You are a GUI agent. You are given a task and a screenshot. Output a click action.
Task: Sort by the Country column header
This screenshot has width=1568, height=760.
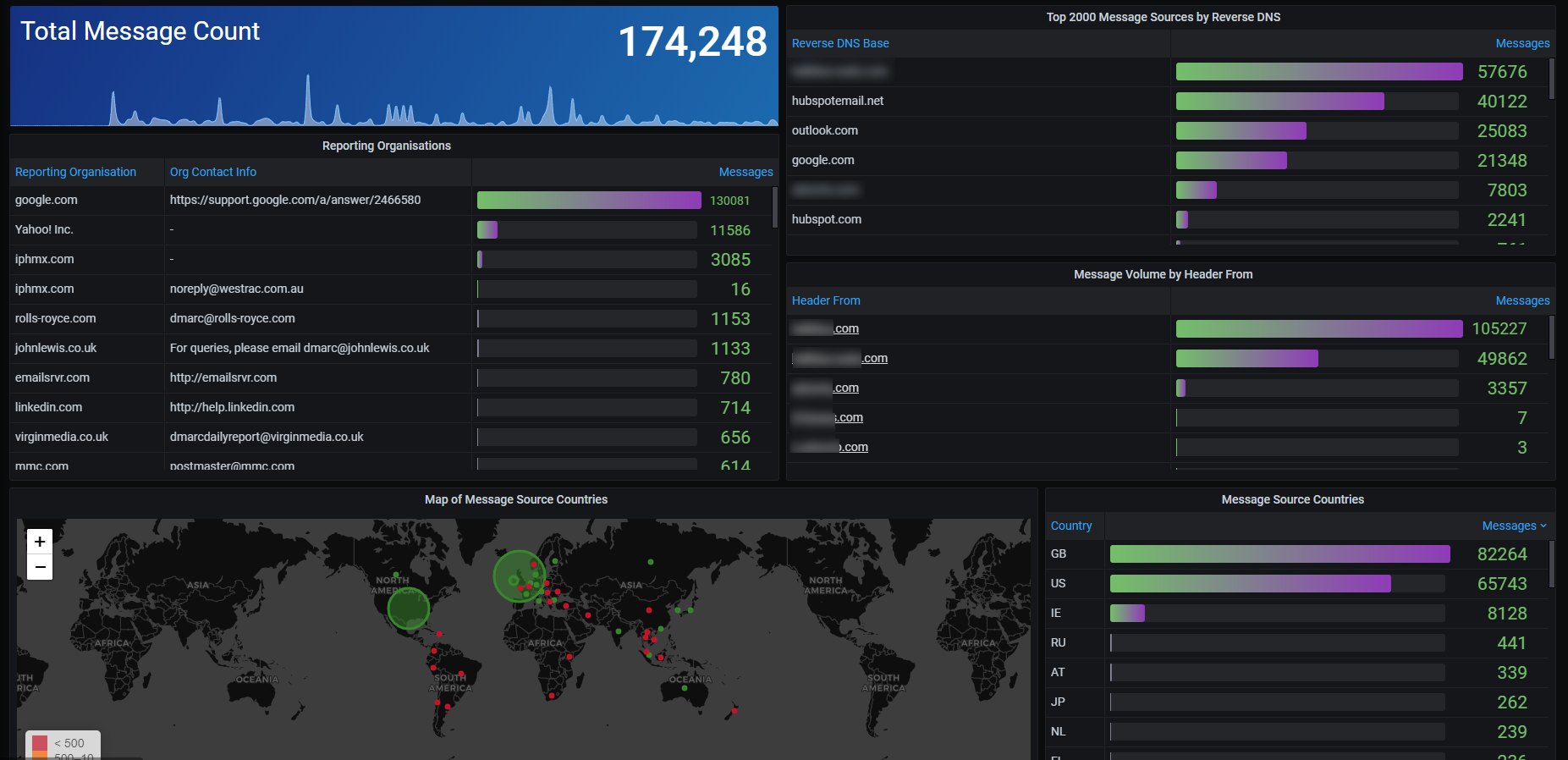pos(1071,526)
